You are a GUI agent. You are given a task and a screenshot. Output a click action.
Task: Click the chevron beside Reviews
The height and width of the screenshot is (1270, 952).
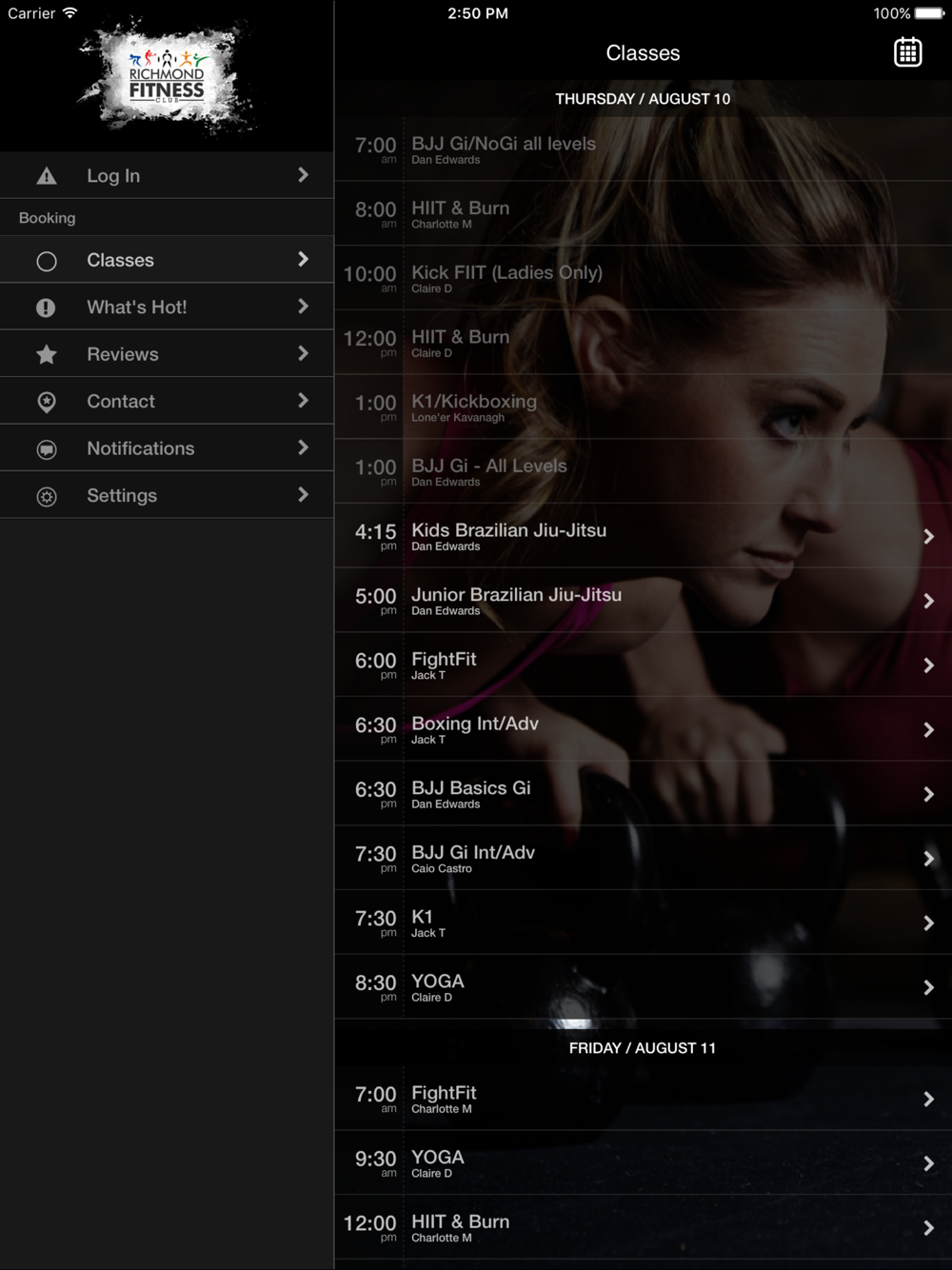point(303,353)
